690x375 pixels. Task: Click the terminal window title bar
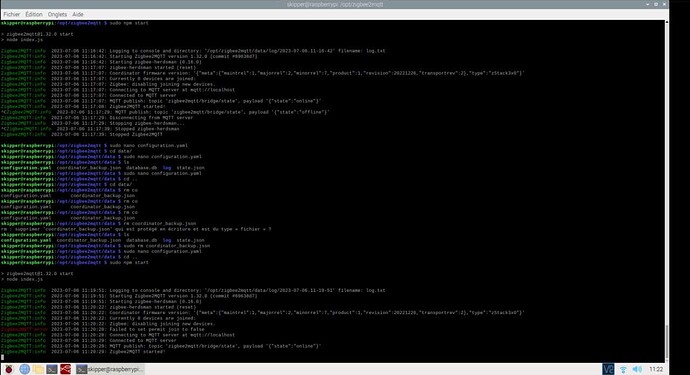[x=334, y=4]
